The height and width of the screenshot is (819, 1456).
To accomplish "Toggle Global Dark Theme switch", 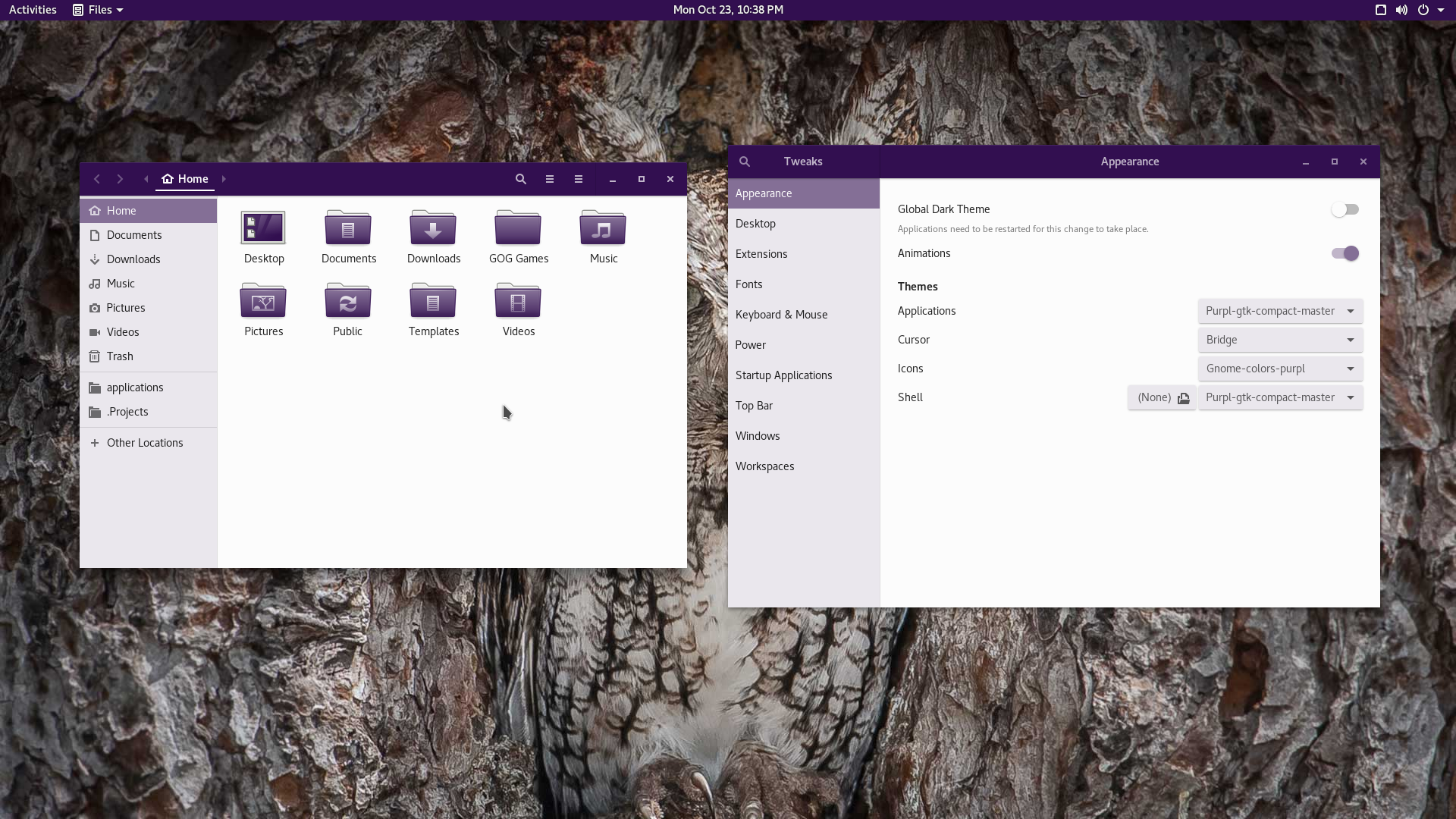I will [1345, 209].
